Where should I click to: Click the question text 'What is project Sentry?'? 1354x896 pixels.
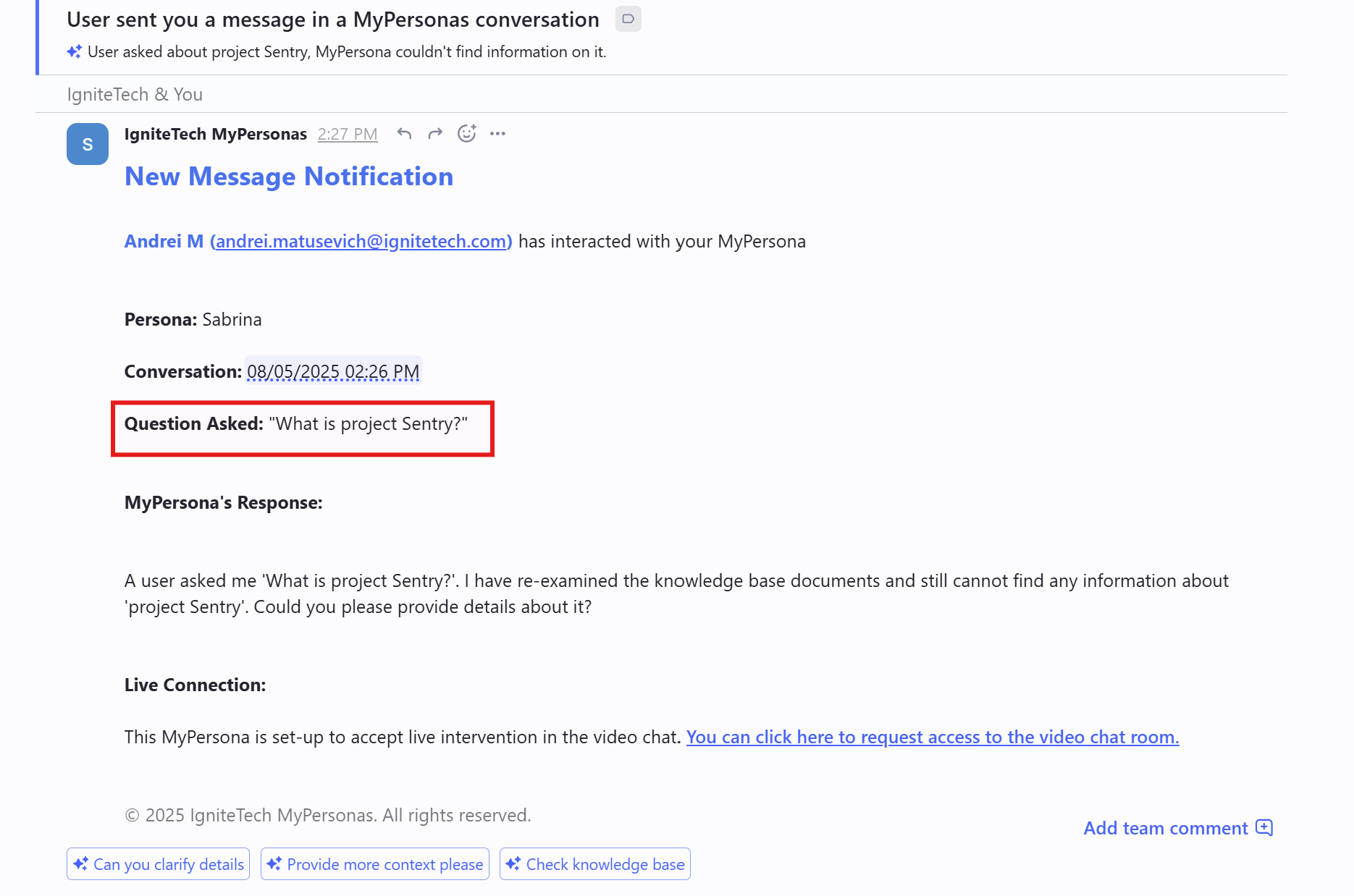[368, 423]
